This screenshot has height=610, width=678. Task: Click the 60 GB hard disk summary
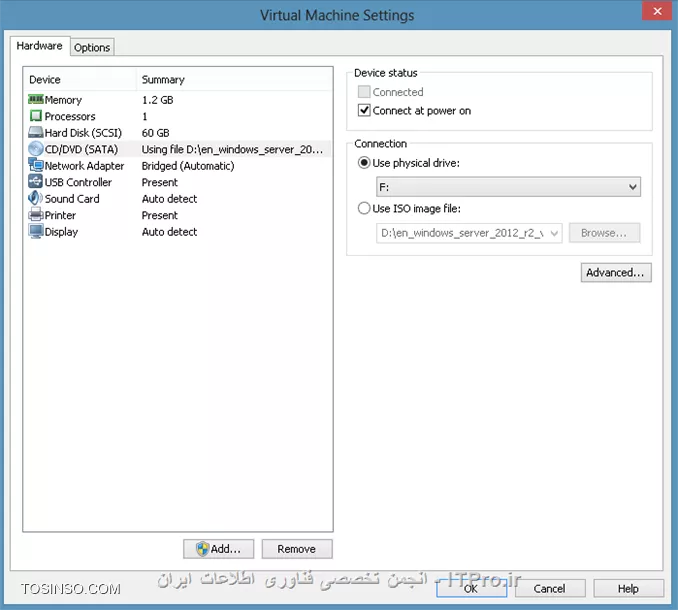coord(156,133)
